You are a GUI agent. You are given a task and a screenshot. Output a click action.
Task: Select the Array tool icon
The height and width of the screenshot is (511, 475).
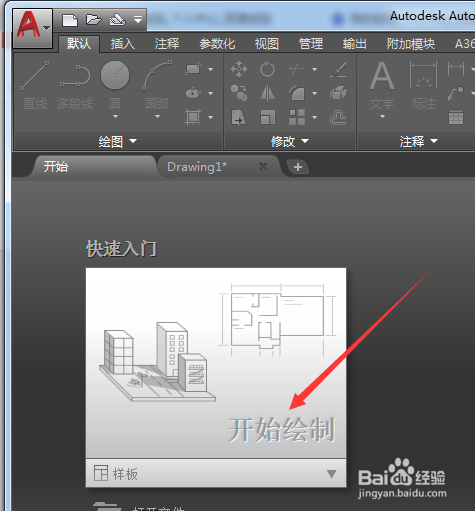coord(297,117)
